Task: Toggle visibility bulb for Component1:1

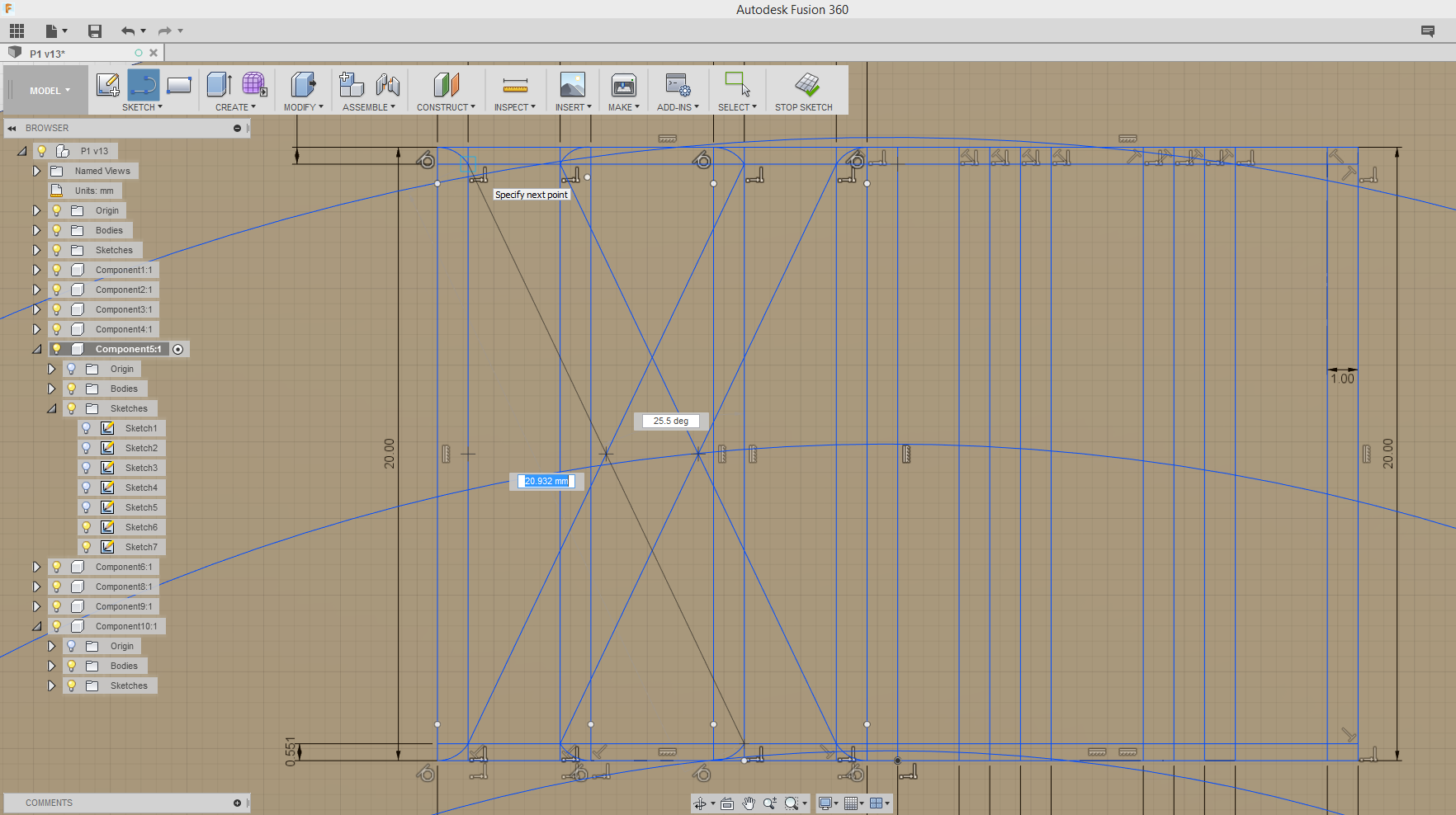Action: click(56, 270)
